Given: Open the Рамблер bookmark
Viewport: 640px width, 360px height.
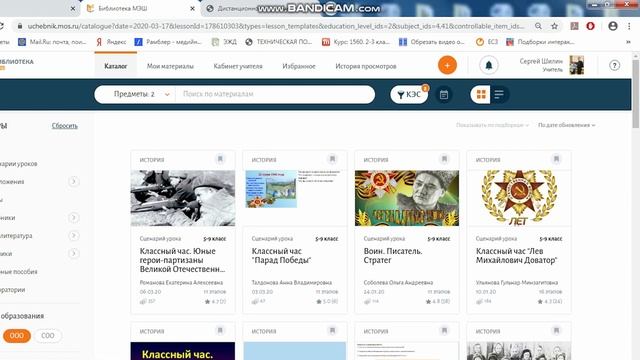Looking at the screenshot, I should 168,42.
